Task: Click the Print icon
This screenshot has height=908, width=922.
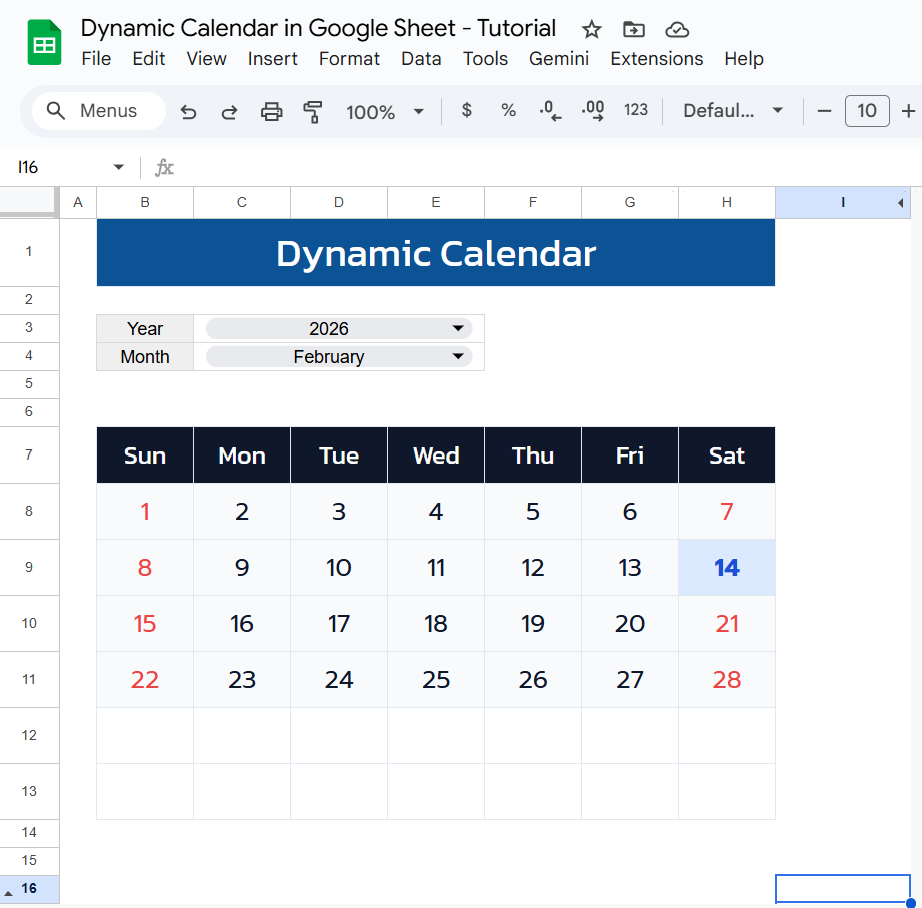Action: pyautogui.click(x=271, y=112)
